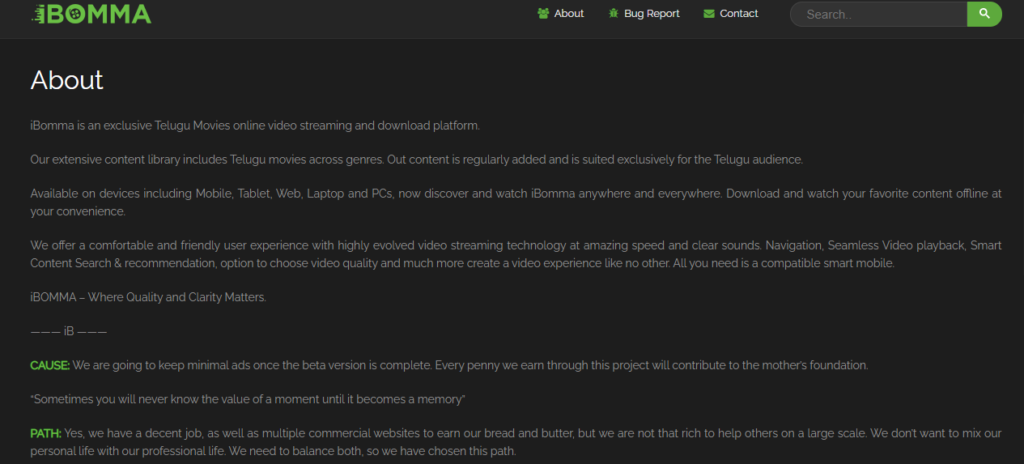Image resolution: width=1024 pixels, height=464 pixels.
Task: Click the envelope icon beside Contact
Action: pos(709,14)
